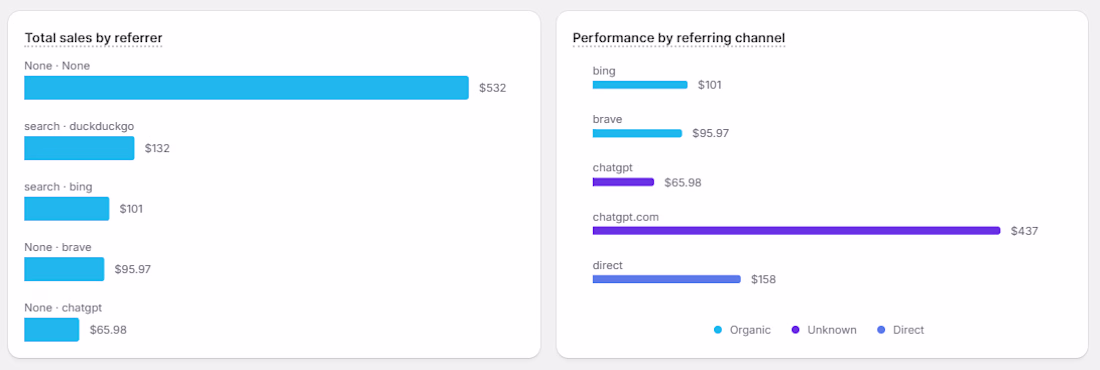Click the 'brave' channel label

coord(608,119)
